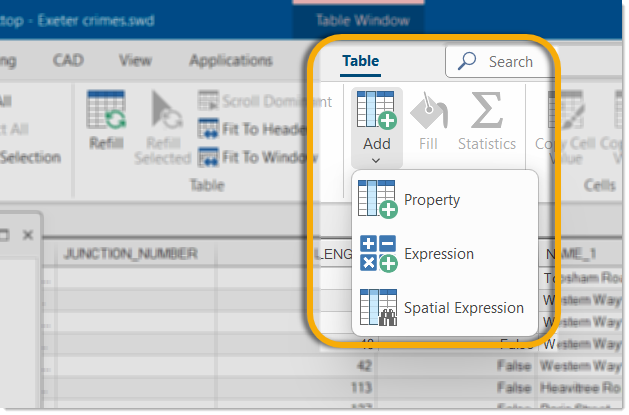Select Property from the Add menu
Screen dimensions: 629x415
[444, 199]
